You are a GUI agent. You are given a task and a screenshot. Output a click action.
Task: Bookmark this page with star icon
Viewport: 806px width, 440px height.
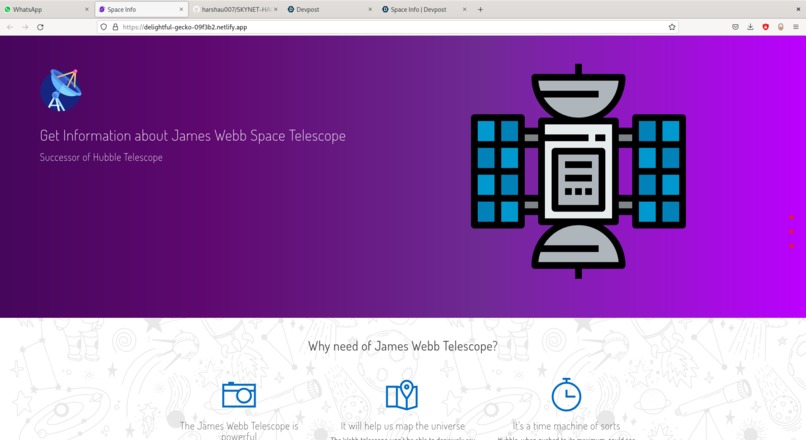(671, 27)
